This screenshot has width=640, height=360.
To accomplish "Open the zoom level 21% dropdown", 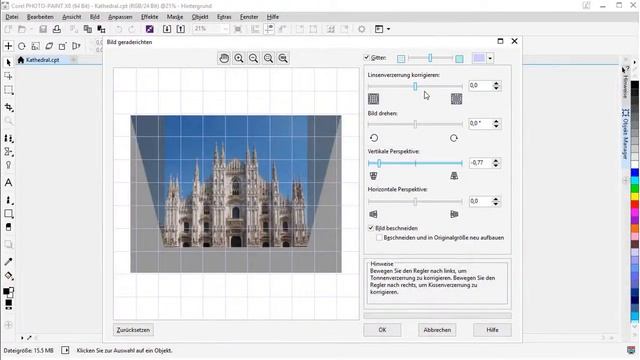I will click(224, 29).
